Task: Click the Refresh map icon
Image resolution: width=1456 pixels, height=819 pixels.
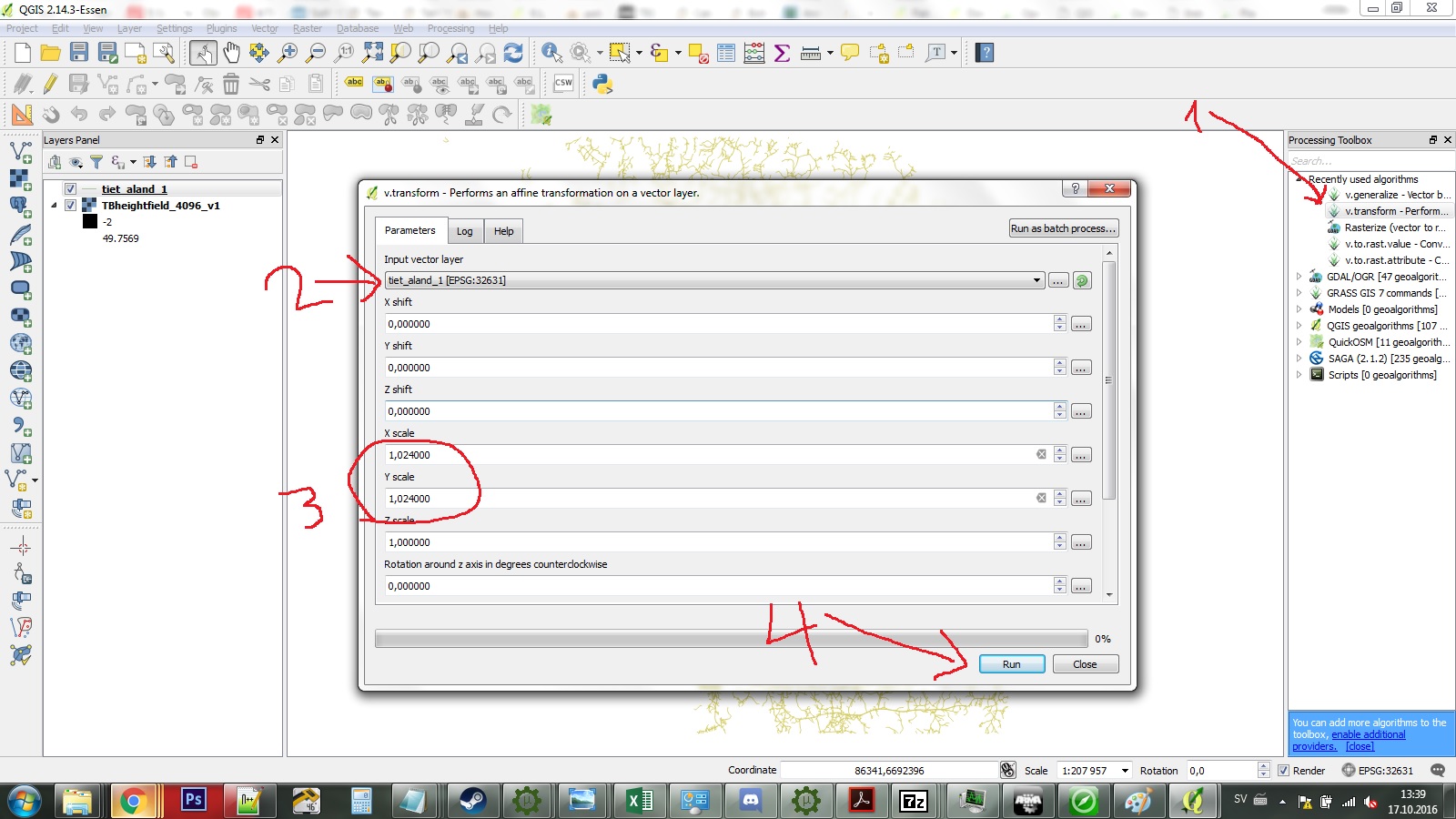Action: click(x=513, y=53)
